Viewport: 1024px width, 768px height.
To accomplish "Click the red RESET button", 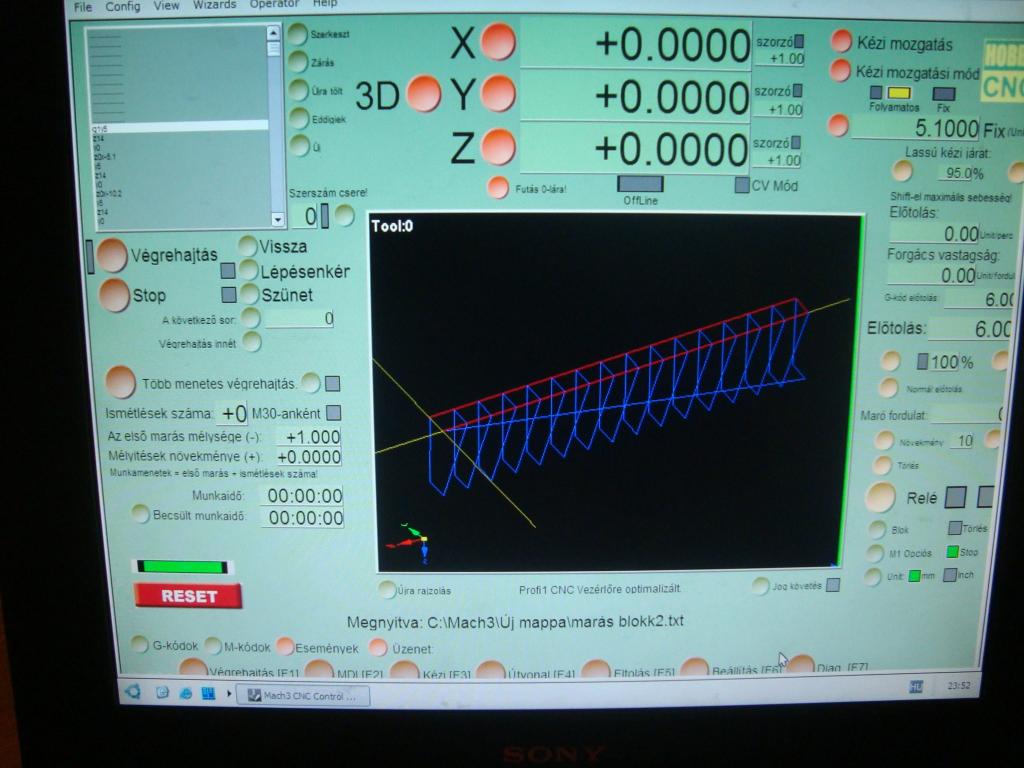I will pos(188,596).
